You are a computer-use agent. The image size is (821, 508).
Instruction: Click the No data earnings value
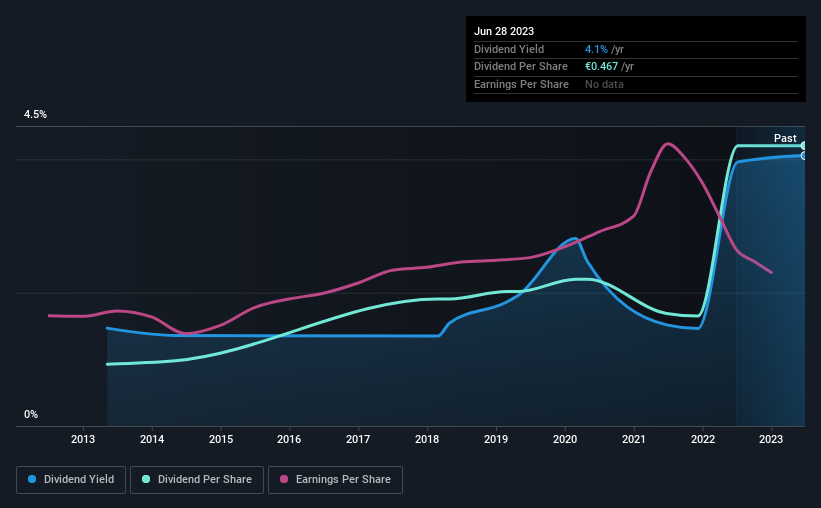pos(604,84)
